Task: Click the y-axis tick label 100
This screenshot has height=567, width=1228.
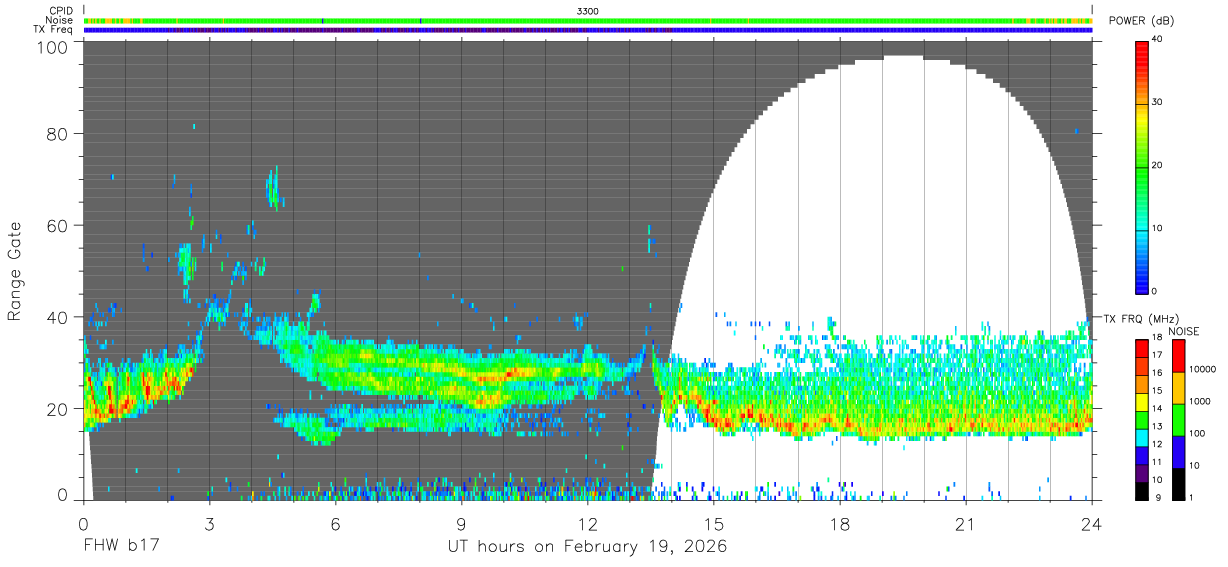Action: click(53, 47)
